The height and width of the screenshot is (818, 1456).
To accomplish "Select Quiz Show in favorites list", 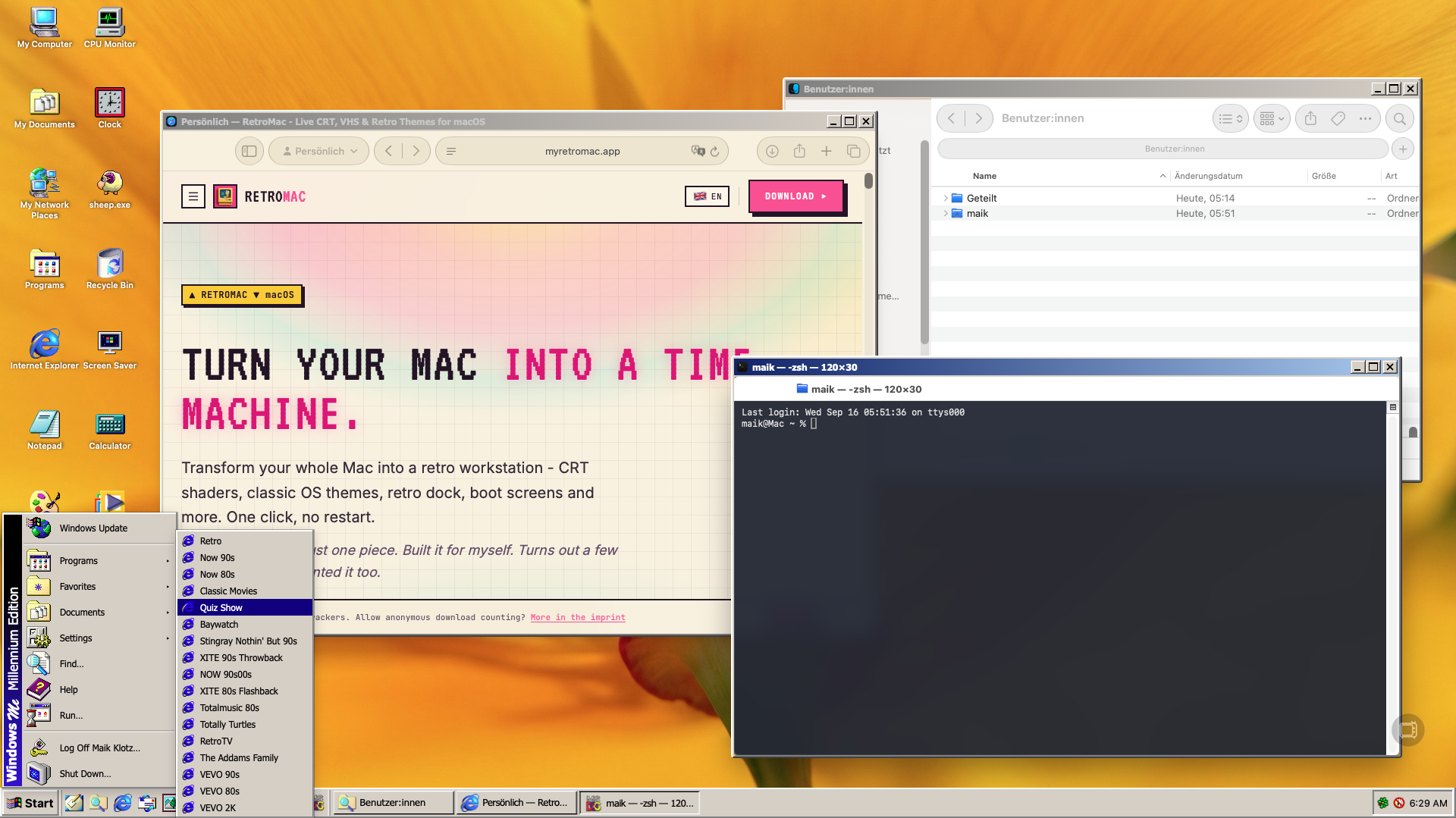I will tap(245, 608).
